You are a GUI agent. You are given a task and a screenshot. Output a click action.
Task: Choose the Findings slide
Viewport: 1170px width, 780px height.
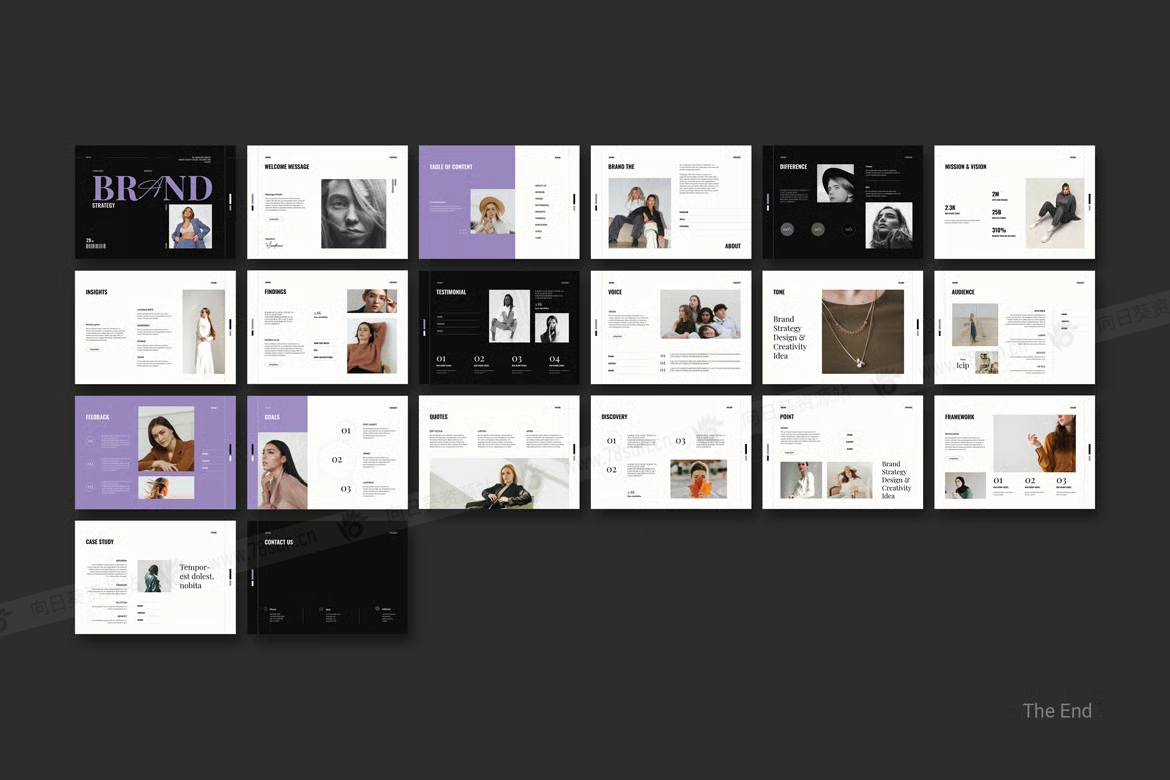327,327
